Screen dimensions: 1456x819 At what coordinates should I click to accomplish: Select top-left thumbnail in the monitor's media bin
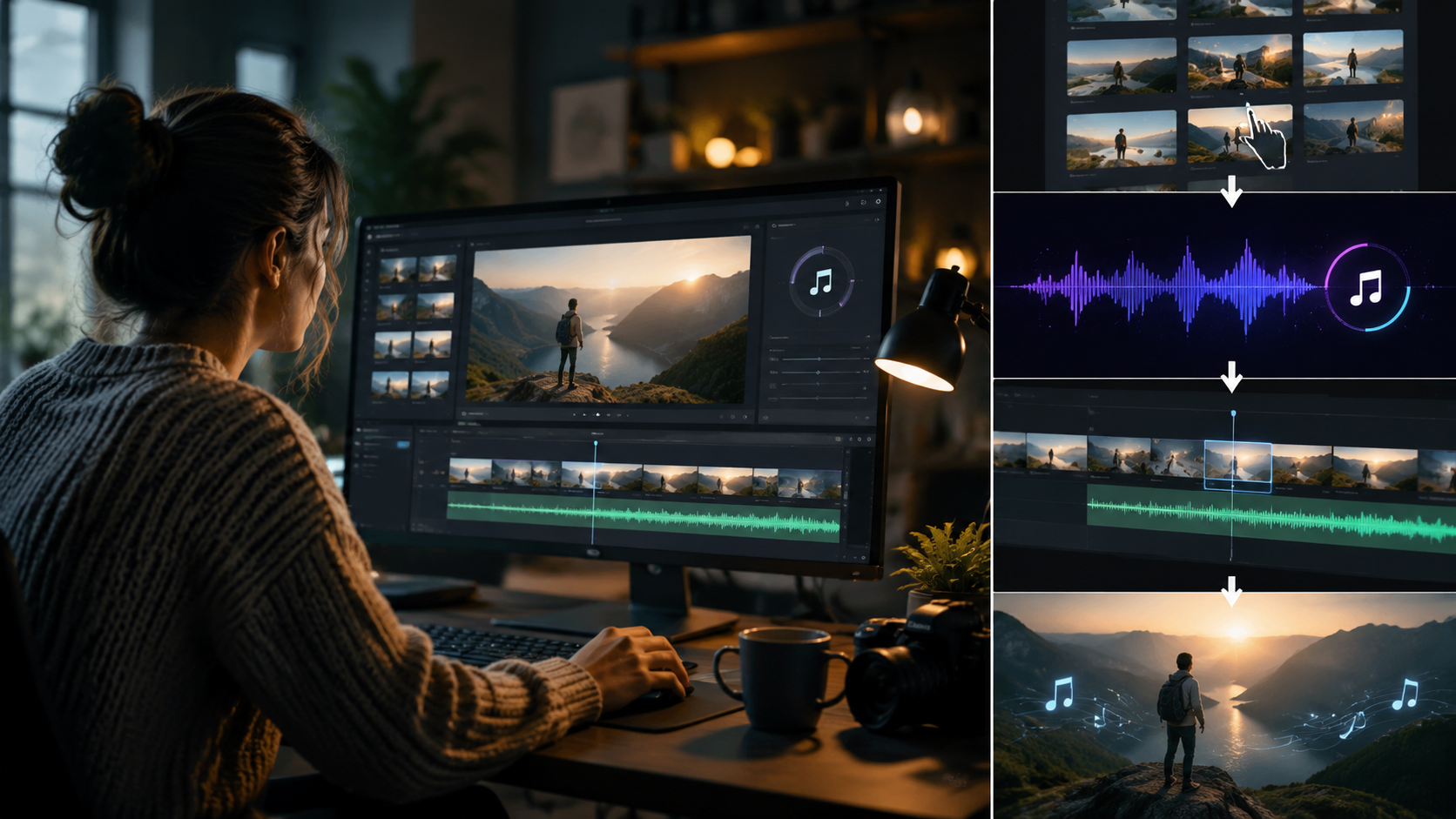click(396, 272)
